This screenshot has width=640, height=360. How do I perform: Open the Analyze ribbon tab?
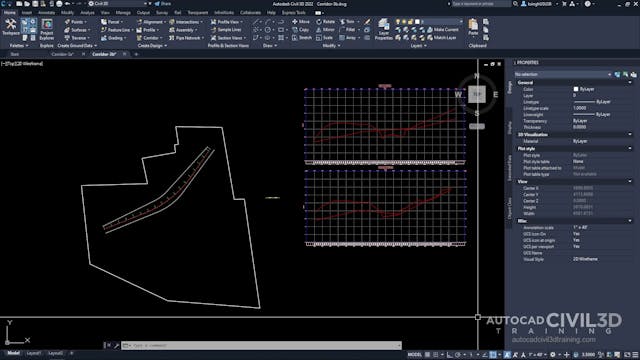coord(87,13)
